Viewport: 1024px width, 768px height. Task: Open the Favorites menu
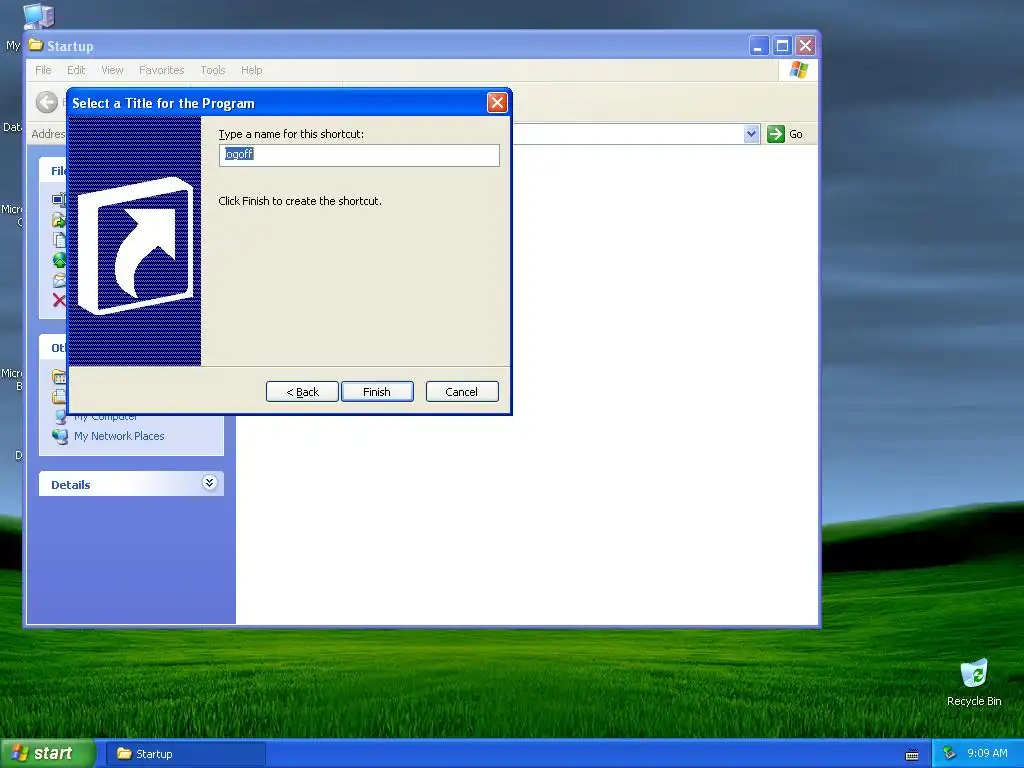[161, 70]
